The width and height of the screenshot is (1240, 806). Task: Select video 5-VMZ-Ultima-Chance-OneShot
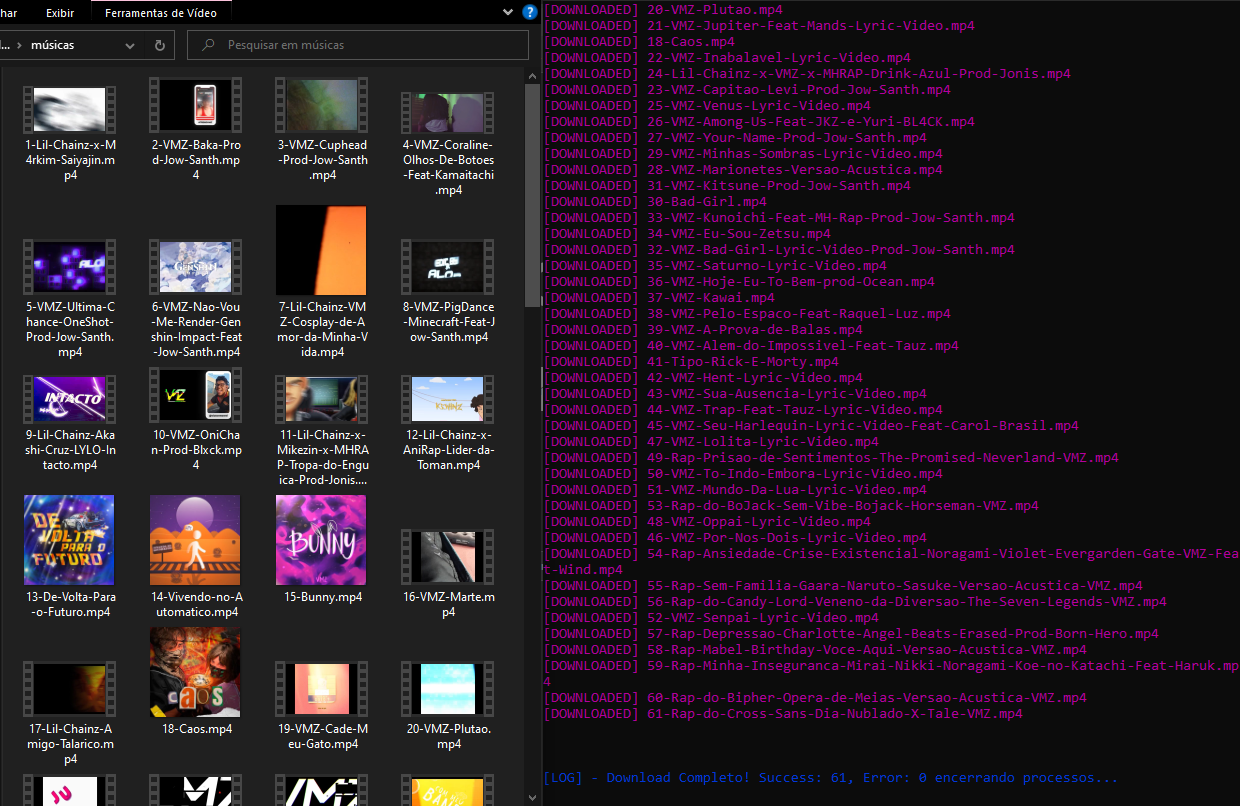(x=69, y=299)
